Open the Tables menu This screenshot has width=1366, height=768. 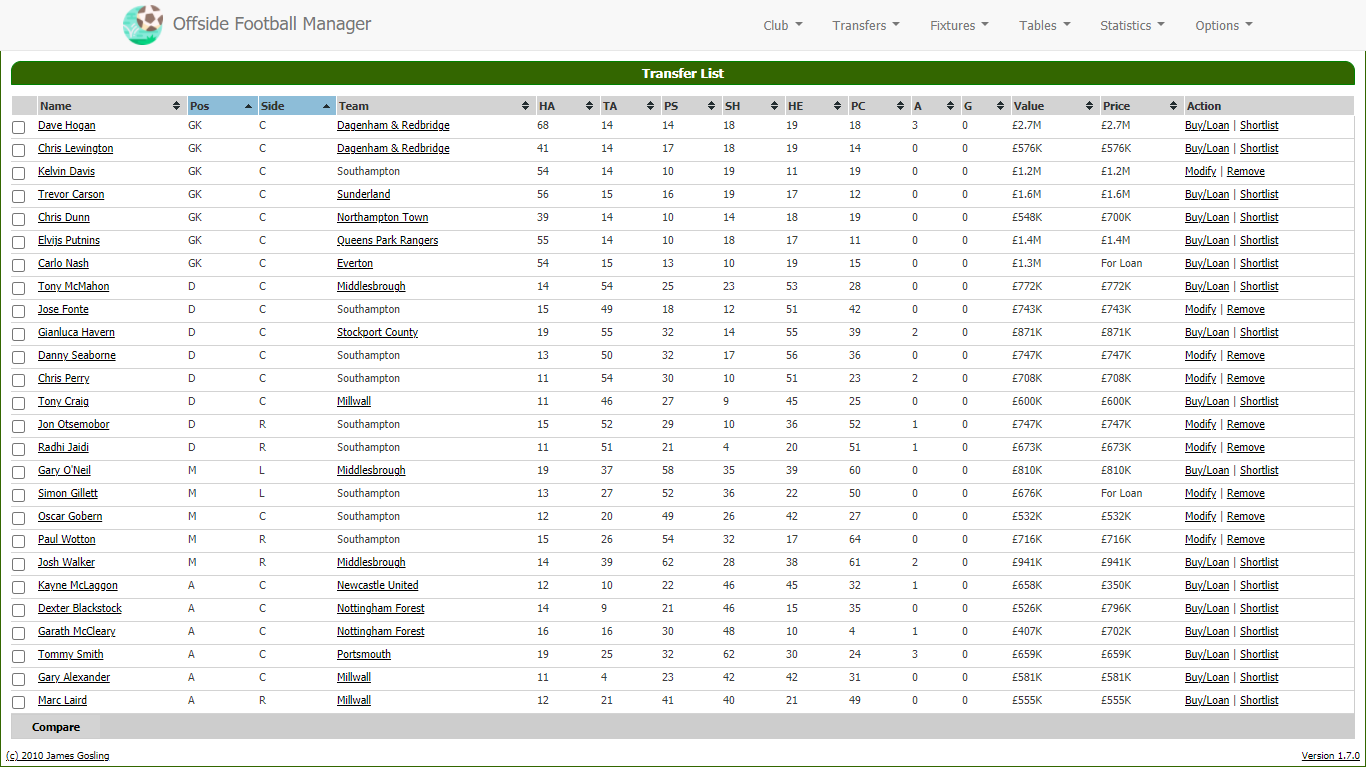click(1044, 26)
